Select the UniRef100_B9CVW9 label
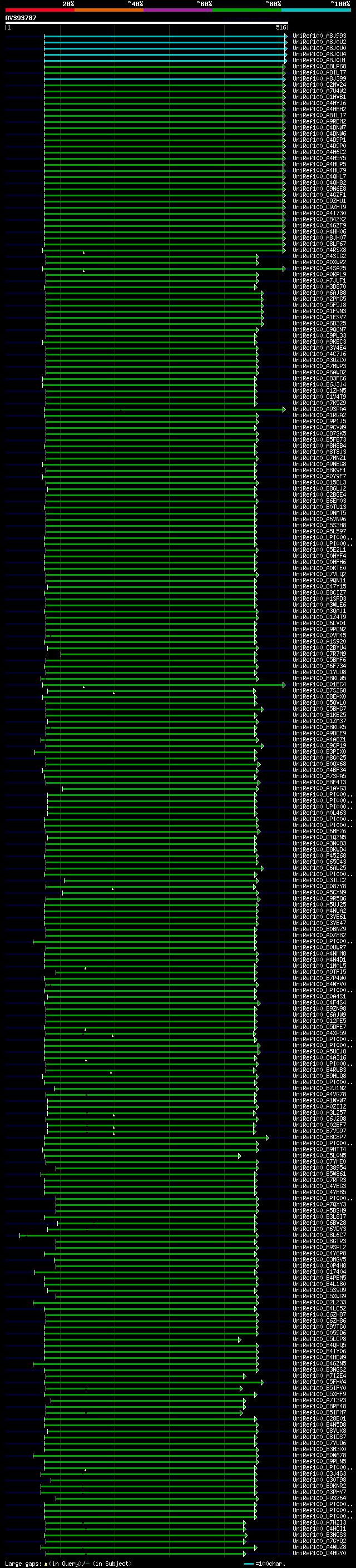 (x=319, y=427)
